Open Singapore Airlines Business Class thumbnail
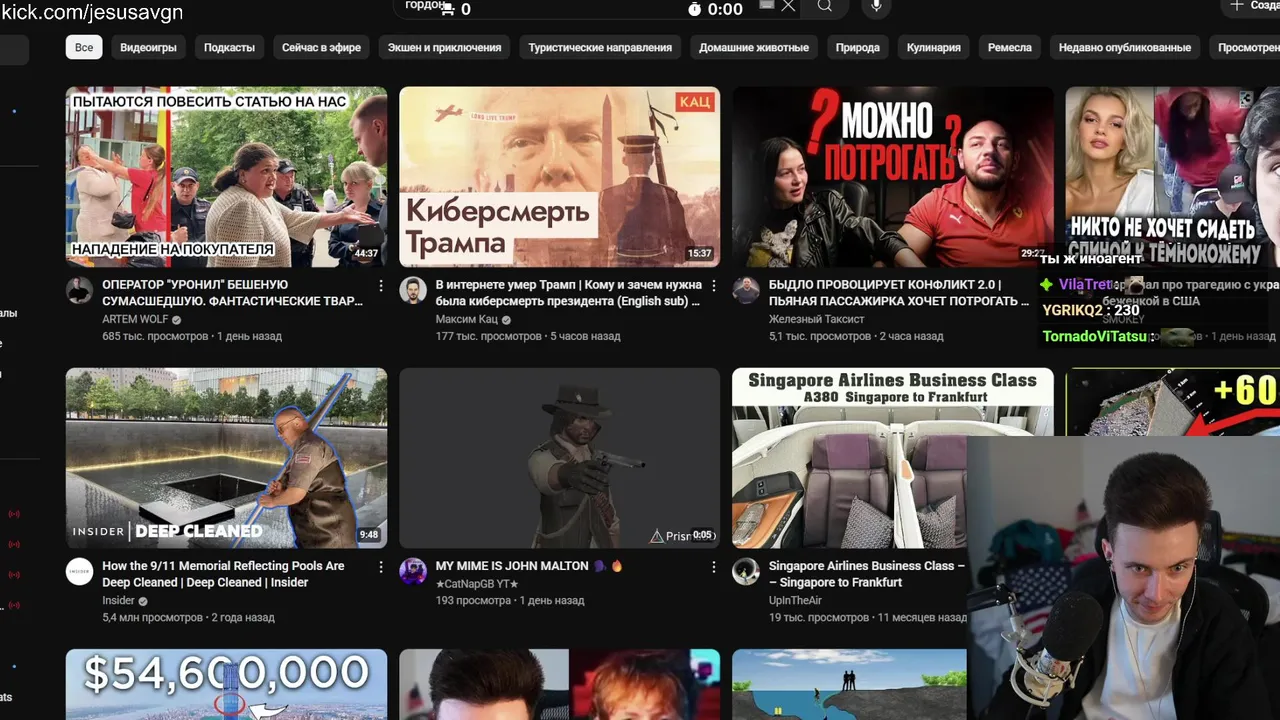This screenshot has height=720, width=1280. 850,458
